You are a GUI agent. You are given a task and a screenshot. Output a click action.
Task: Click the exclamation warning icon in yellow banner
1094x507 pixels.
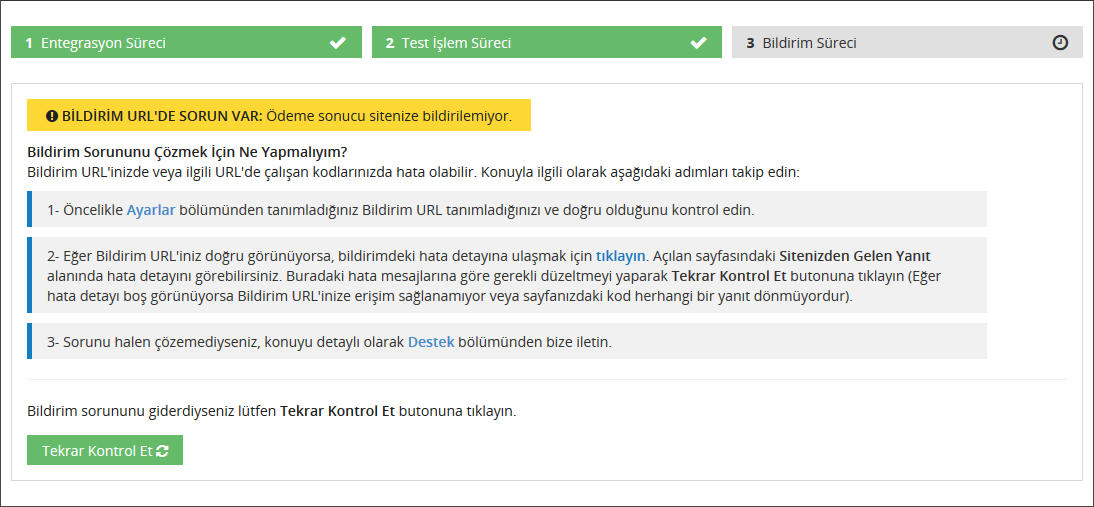[52, 116]
